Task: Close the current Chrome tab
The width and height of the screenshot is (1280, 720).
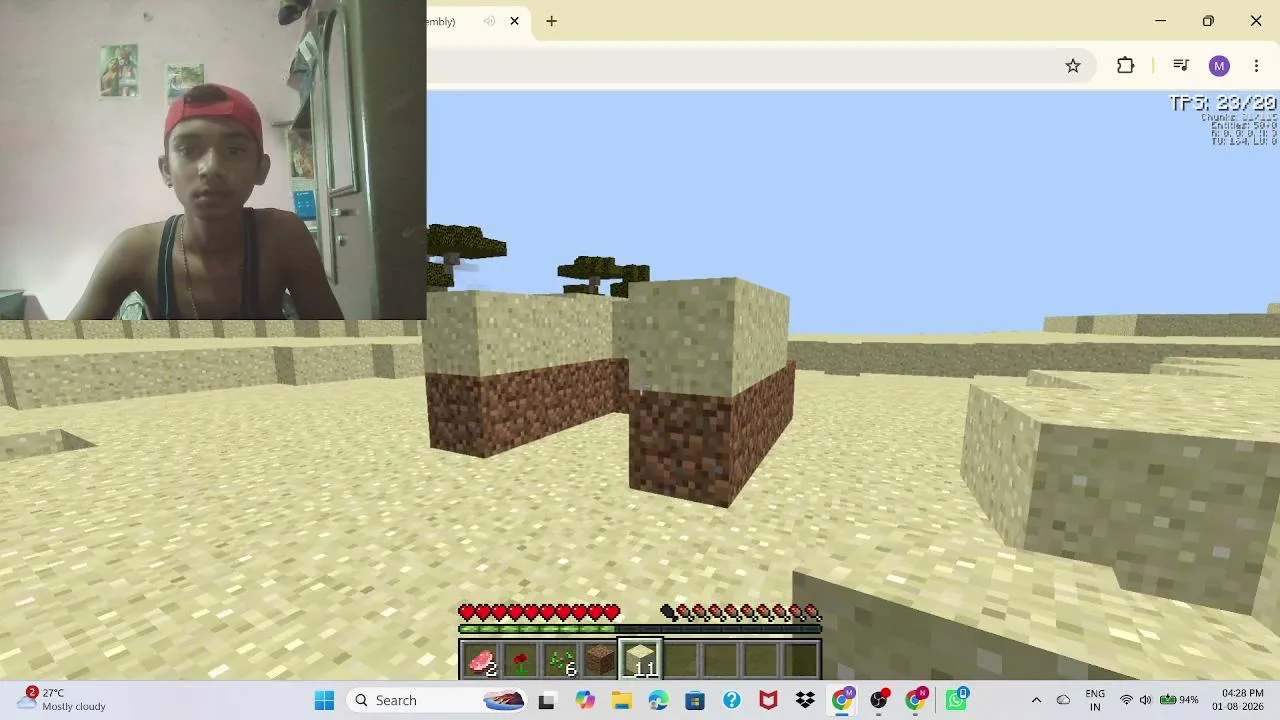Action: point(515,21)
